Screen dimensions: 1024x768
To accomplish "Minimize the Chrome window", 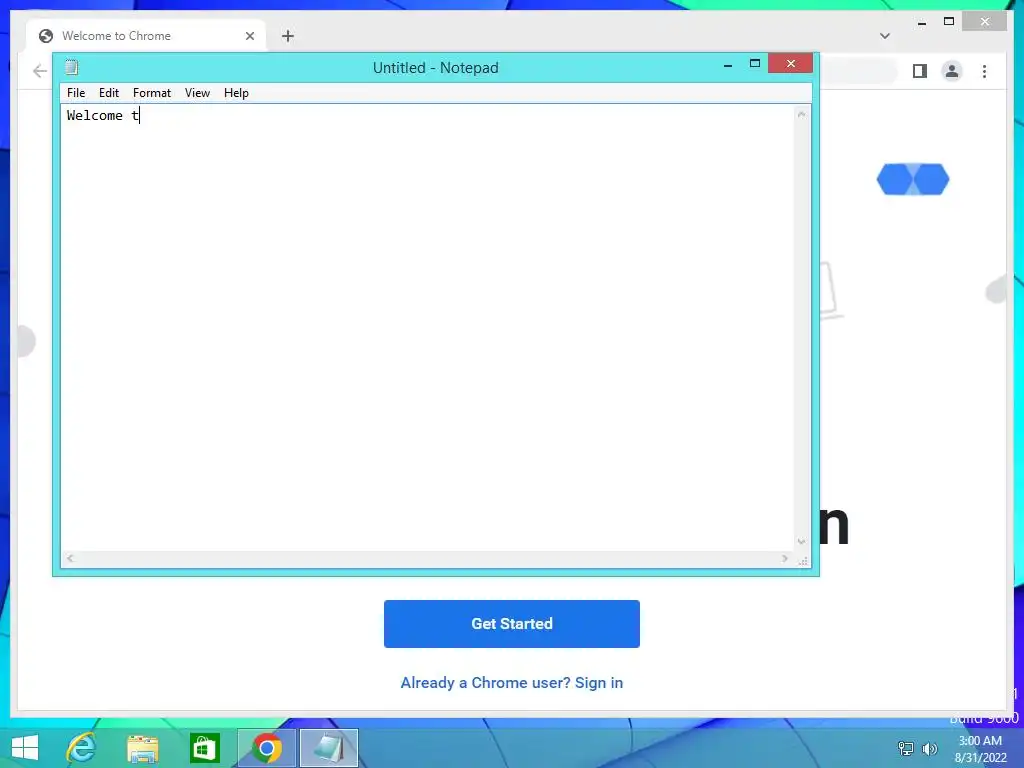I will pos(921,22).
